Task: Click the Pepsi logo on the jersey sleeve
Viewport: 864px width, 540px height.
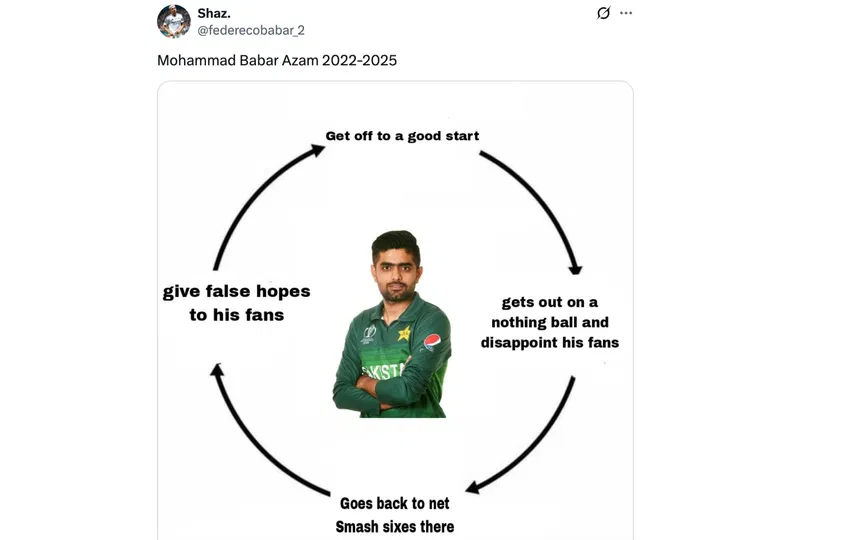Action: tap(432, 342)
